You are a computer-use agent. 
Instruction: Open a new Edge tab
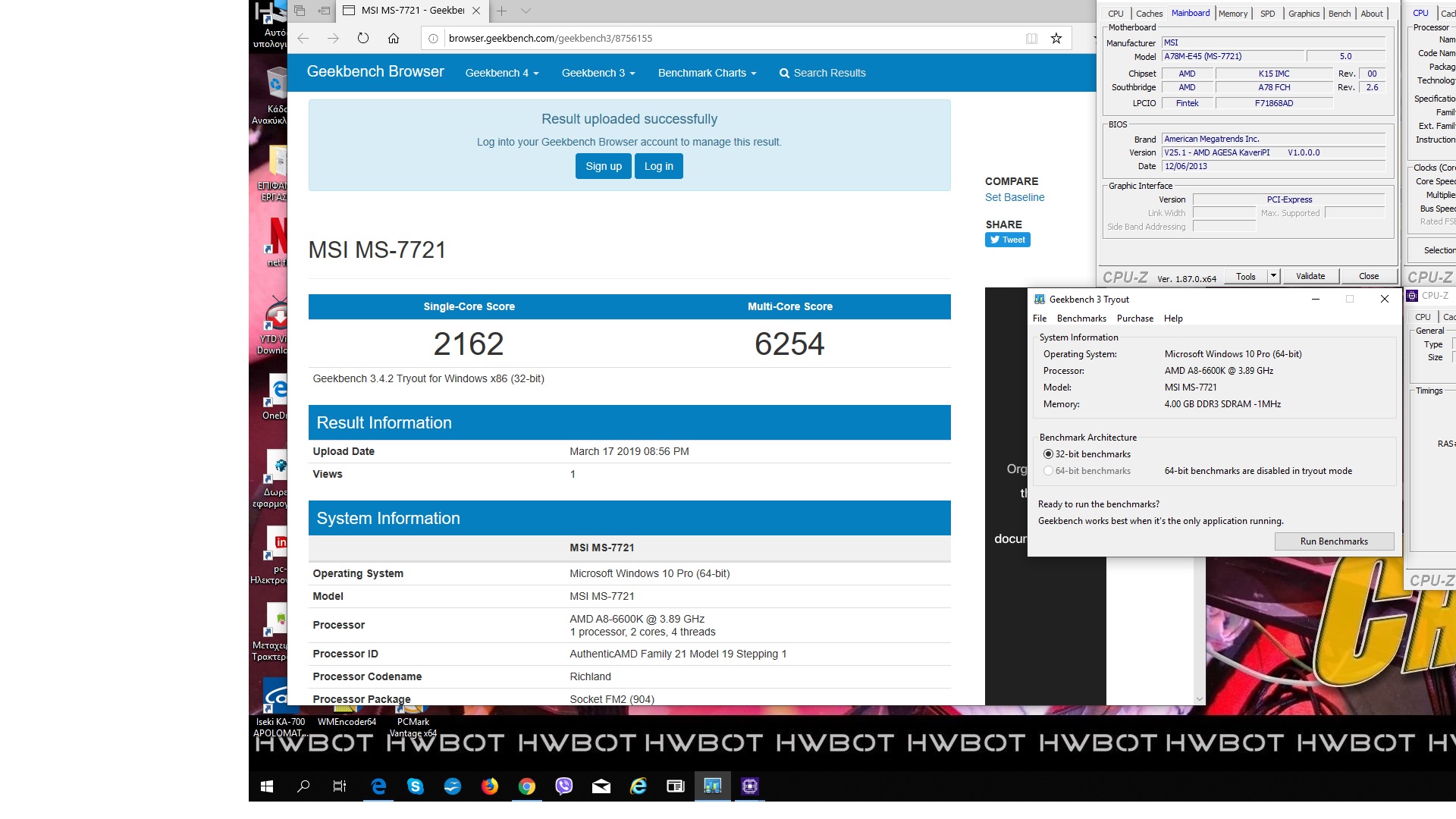pyautogui.click(x=501, y=11)
